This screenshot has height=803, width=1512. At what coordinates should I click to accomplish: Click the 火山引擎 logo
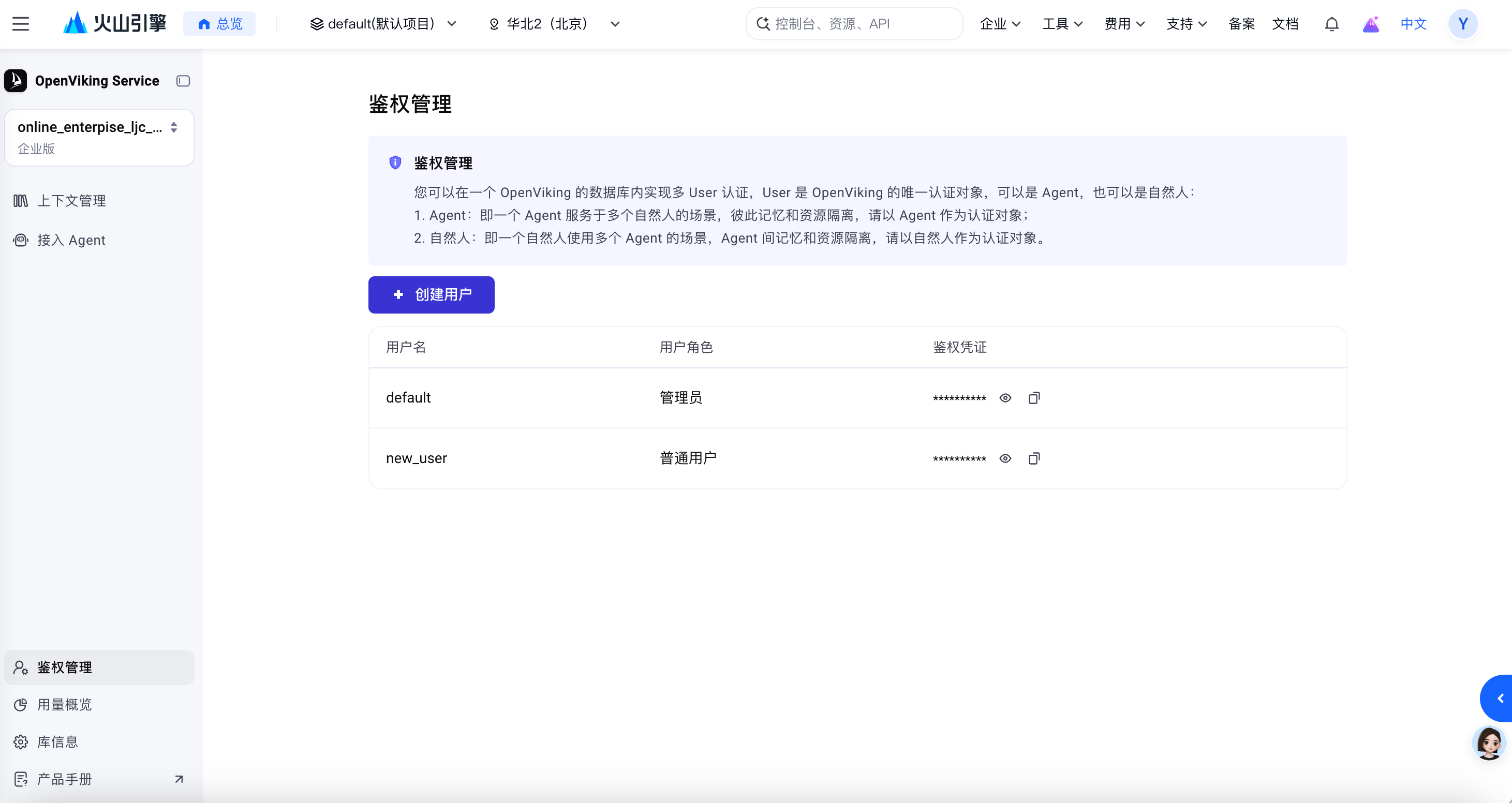pos(115,23)
